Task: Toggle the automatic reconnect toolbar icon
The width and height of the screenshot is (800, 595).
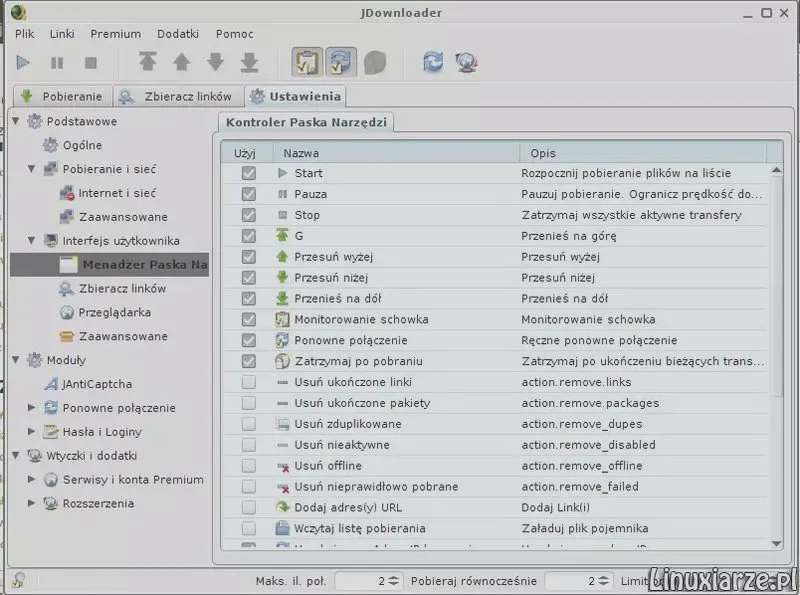Action: 341,62
